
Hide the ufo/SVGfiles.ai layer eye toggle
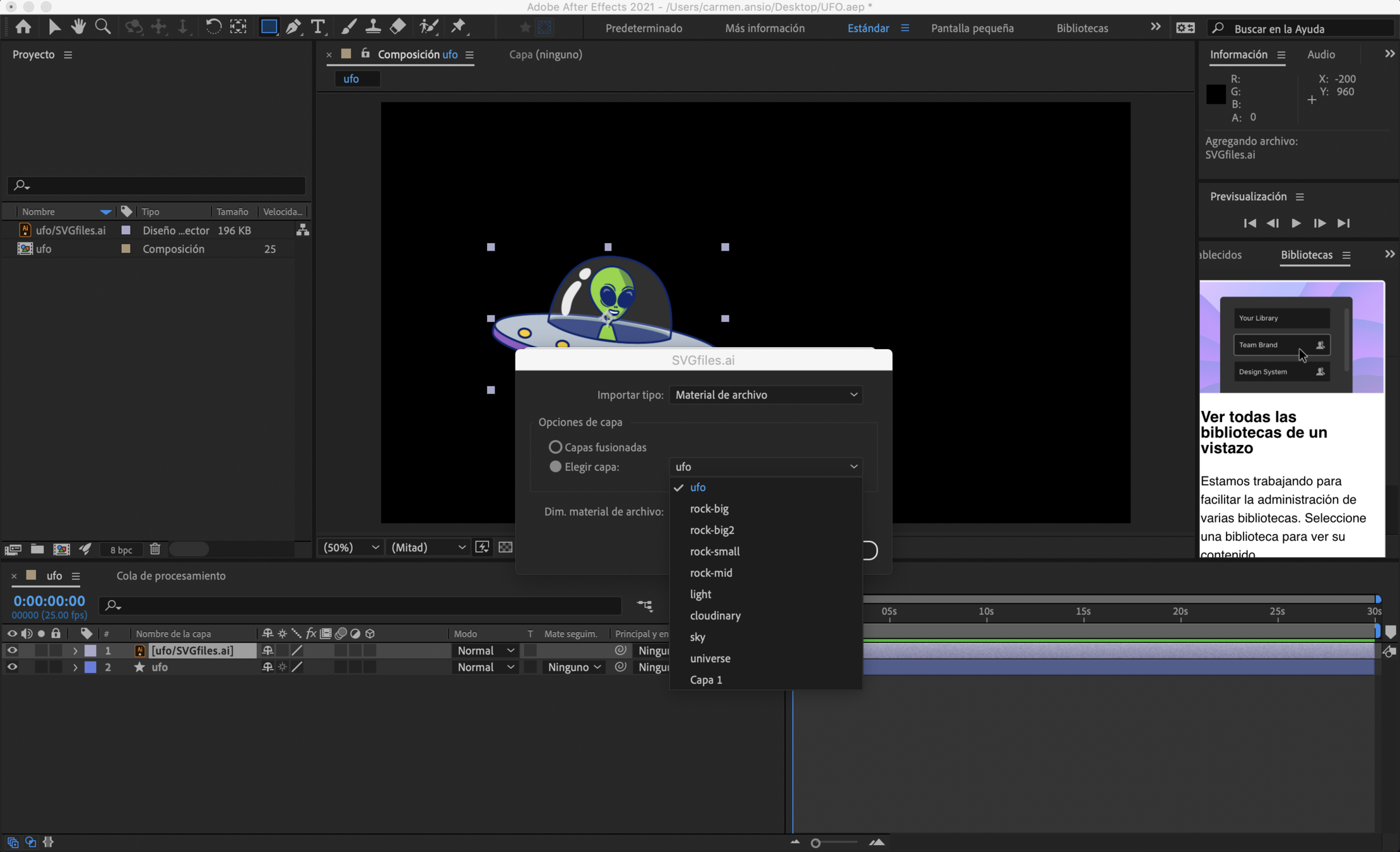(12, 650)
